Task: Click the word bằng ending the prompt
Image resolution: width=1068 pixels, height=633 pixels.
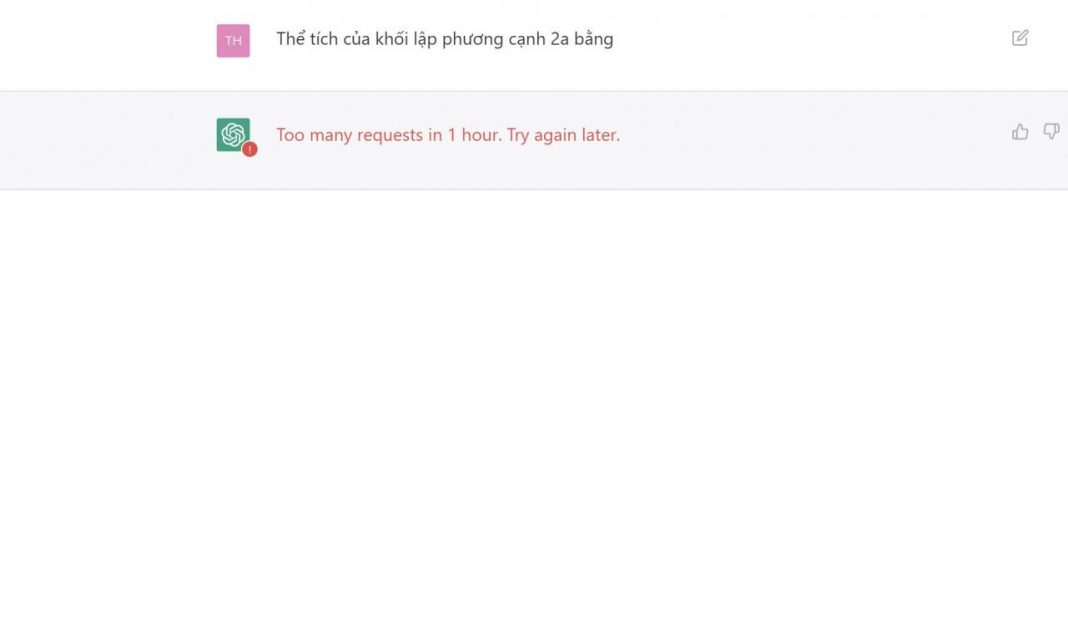Action: pos(594,40)
